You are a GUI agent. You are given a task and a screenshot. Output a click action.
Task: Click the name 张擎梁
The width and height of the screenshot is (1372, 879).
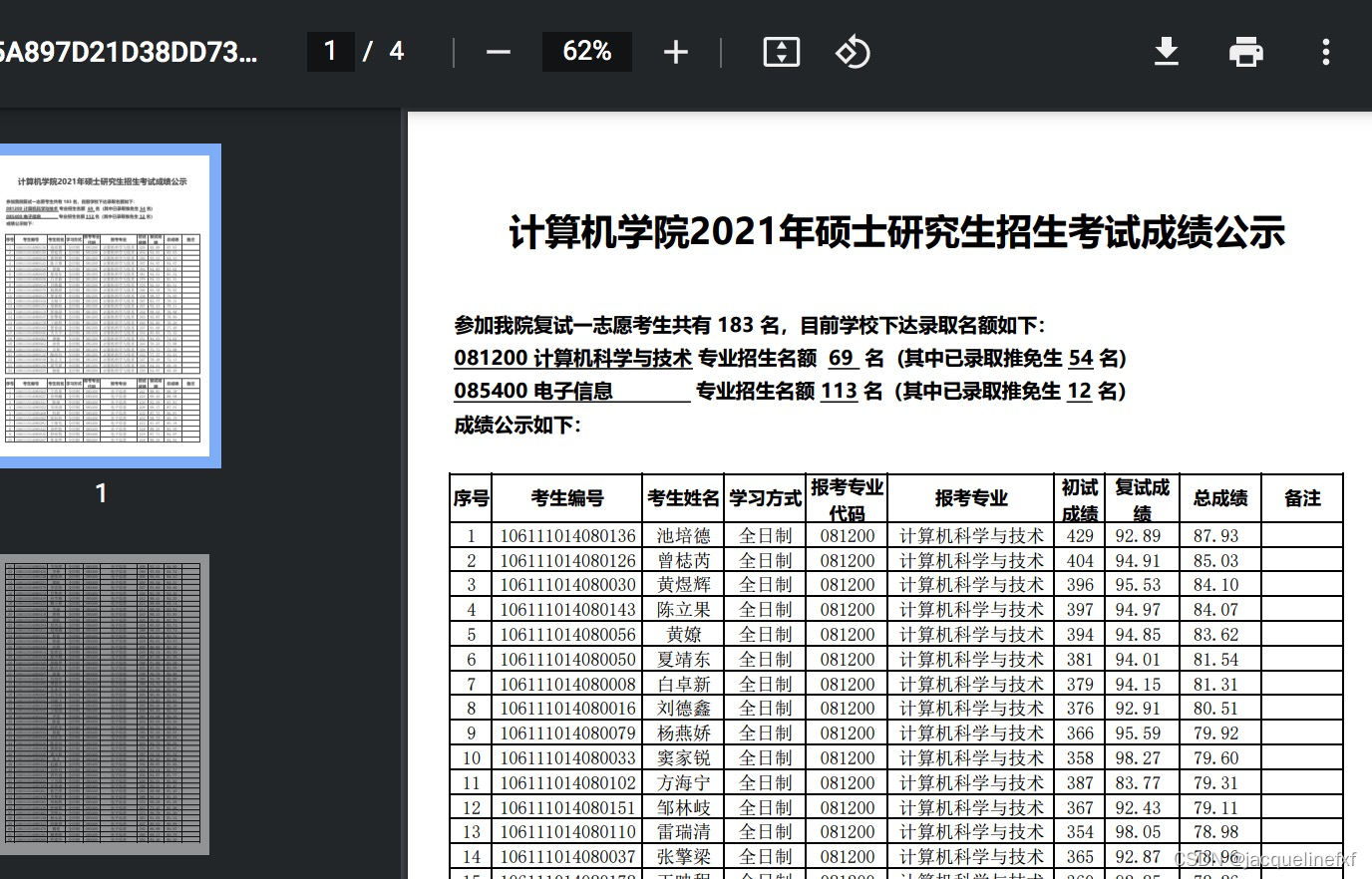684,857
